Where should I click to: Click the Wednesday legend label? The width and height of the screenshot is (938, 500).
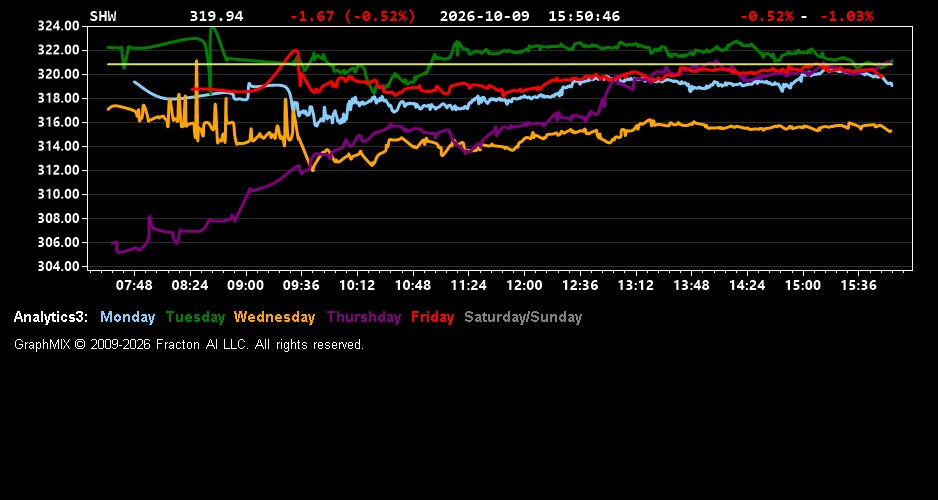(x=275, y=317)
